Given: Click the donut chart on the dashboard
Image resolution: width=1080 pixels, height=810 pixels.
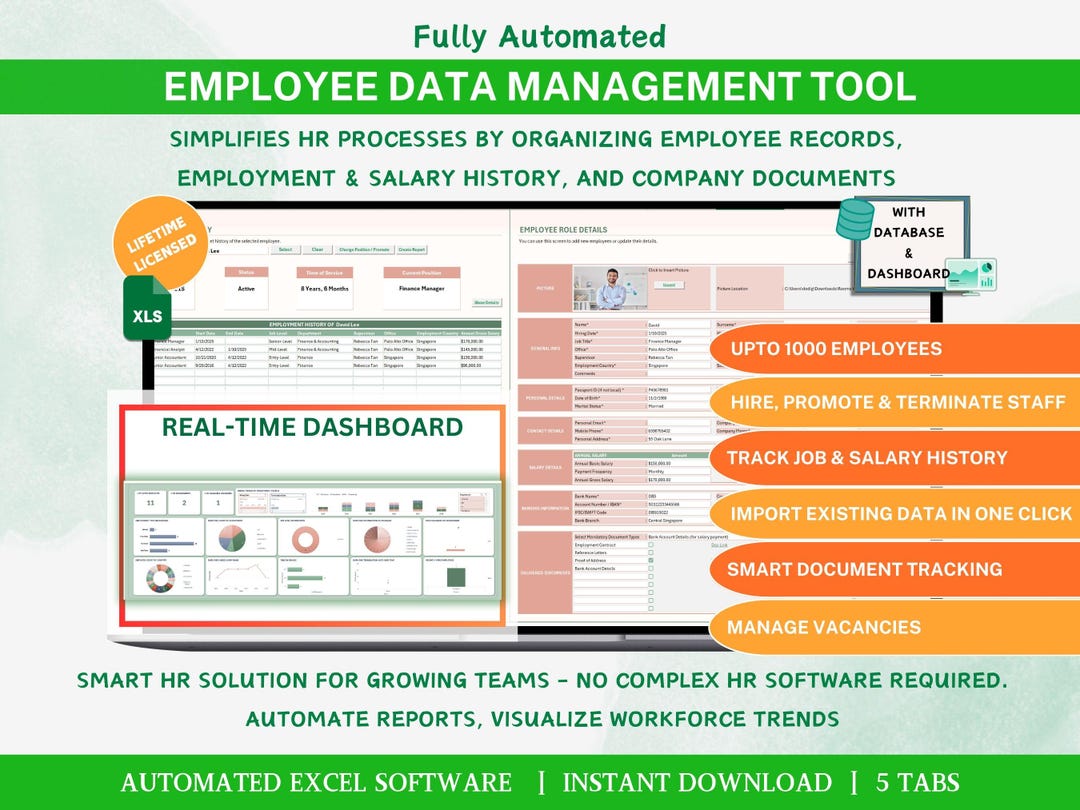Looking at the screenshot, I should coord(305,538).
